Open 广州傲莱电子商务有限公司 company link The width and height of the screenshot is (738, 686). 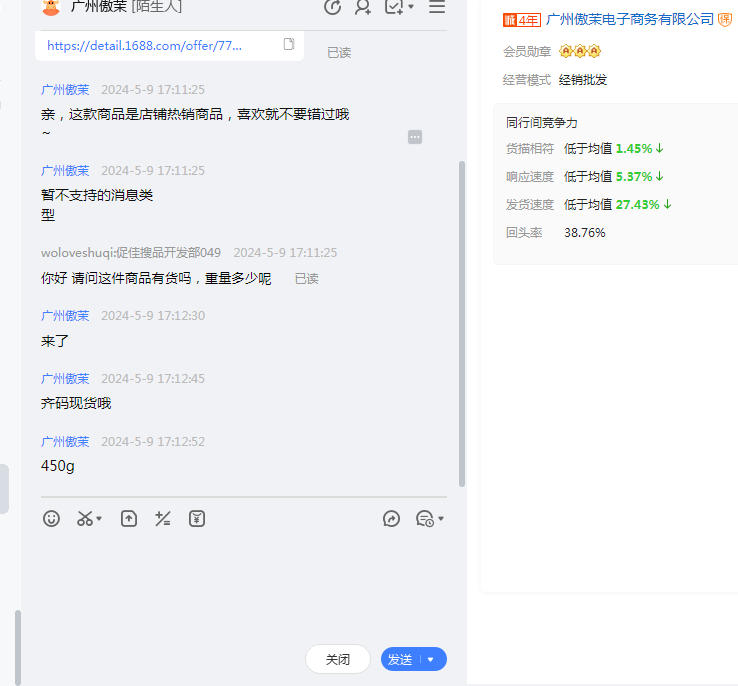point(630,19)
